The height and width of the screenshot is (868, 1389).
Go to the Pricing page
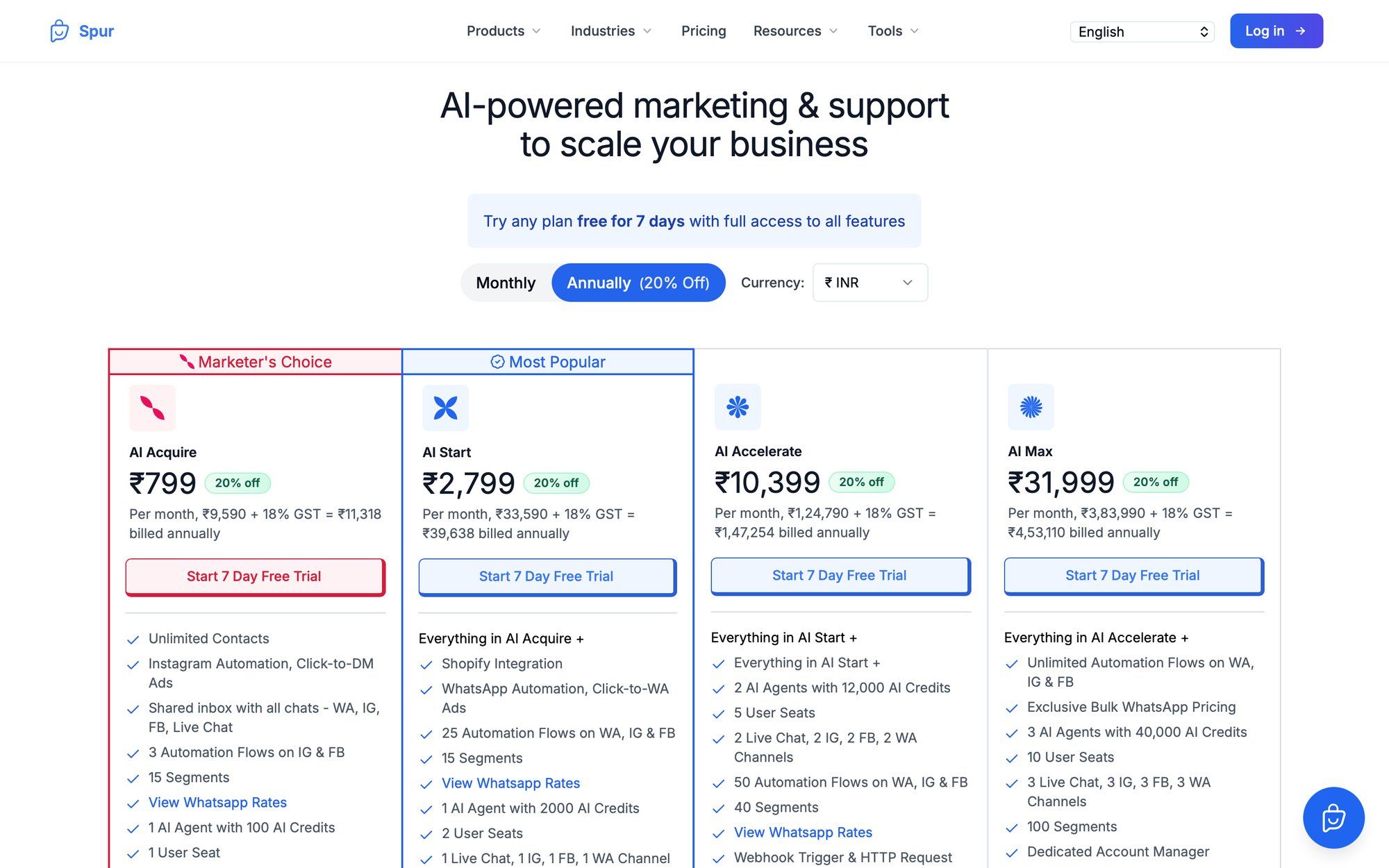click(x=704, y=31)
